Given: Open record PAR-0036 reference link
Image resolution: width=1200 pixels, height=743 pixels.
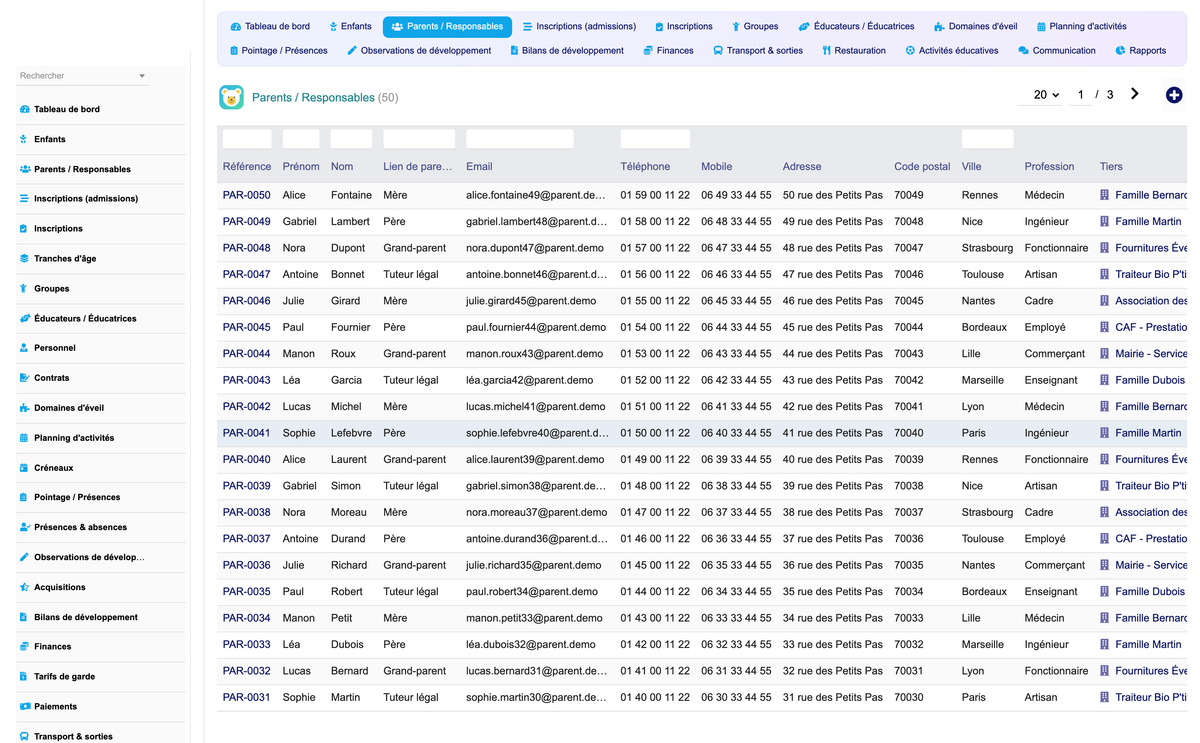Looking at the screenshot, I should click(246, 565).
